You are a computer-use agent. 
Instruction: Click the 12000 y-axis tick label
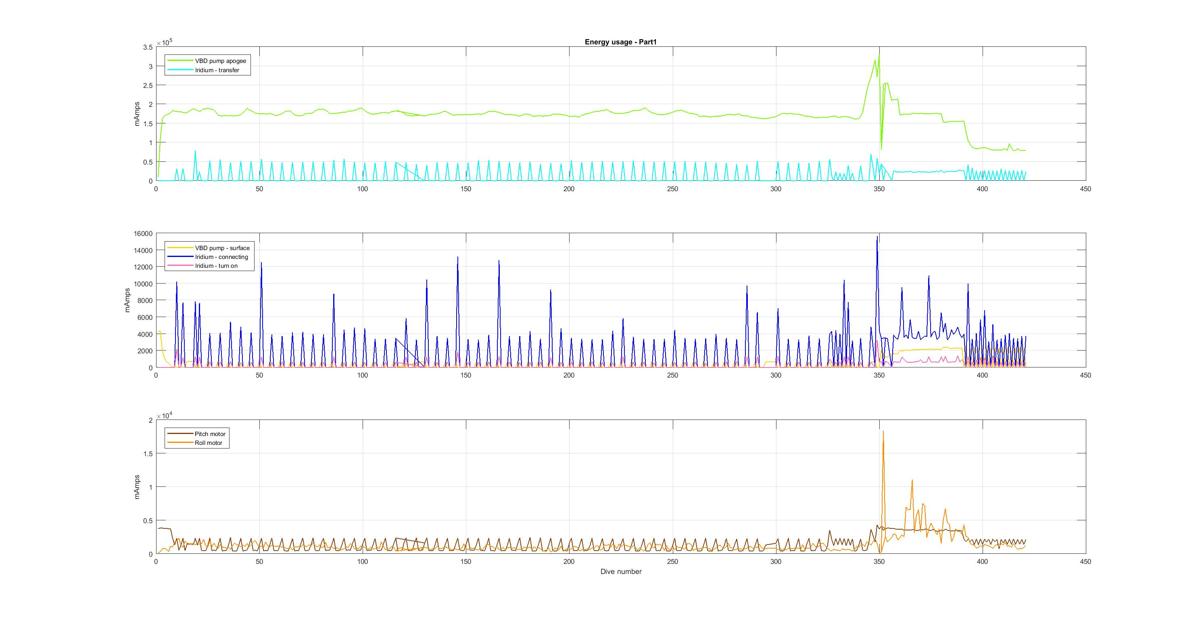coord(141,267)
